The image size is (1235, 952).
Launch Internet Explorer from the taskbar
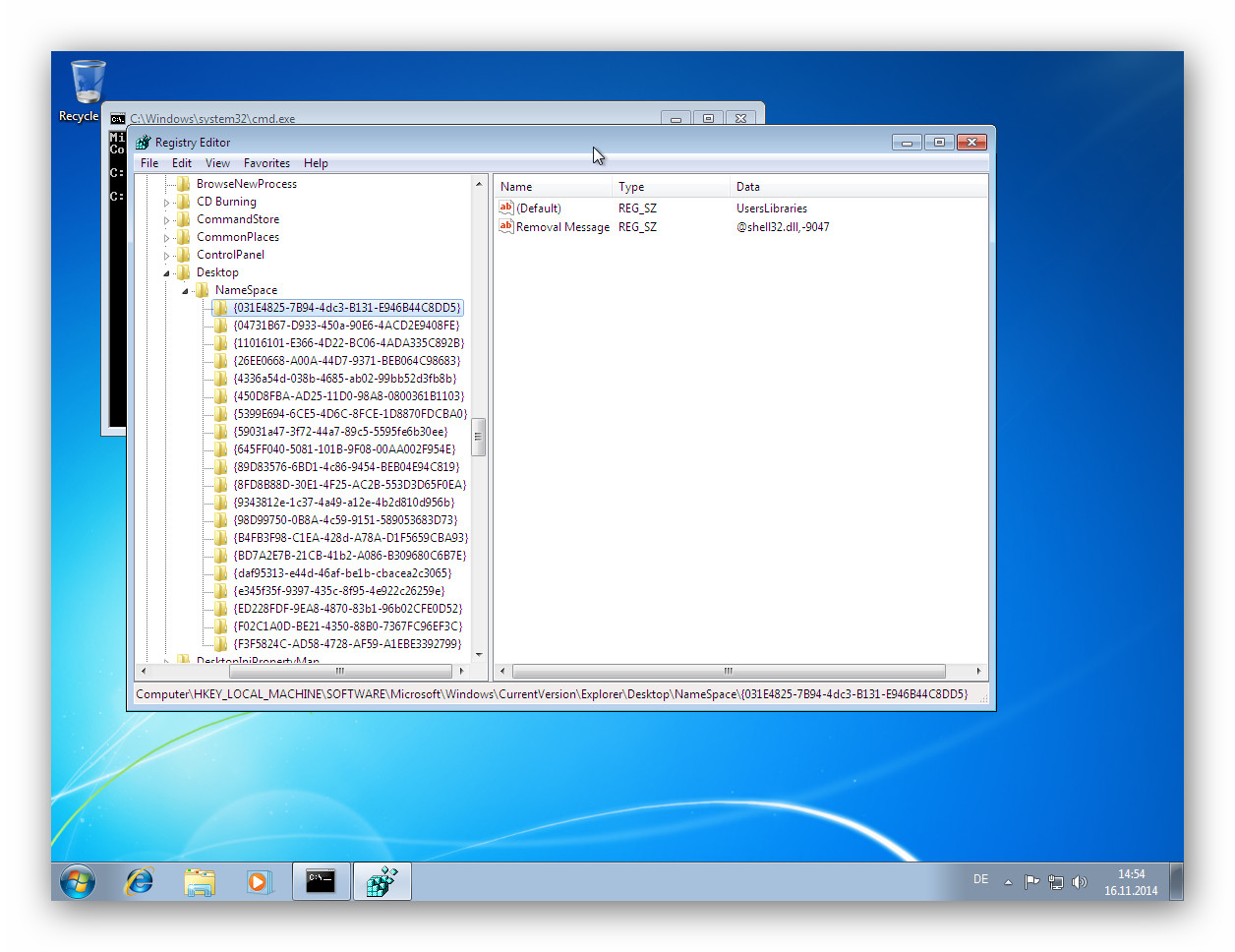[140, 881]
